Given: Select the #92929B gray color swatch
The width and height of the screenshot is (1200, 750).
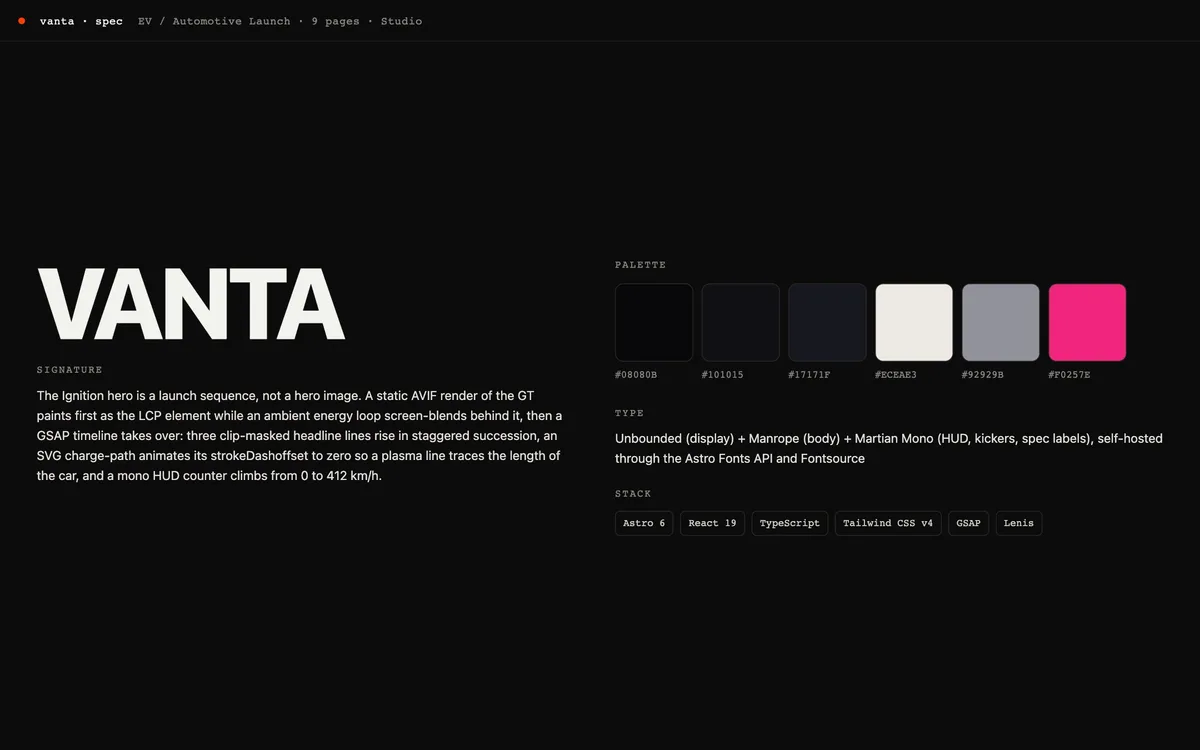Looking at the screenshot, I should [1001, 322].
